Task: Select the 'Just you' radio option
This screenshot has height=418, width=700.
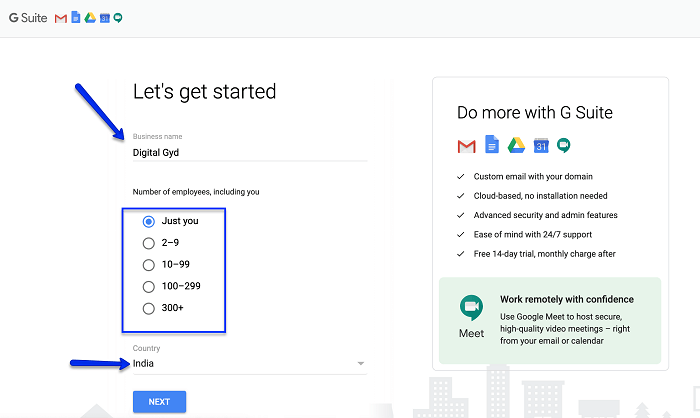Action: point(149,221)
